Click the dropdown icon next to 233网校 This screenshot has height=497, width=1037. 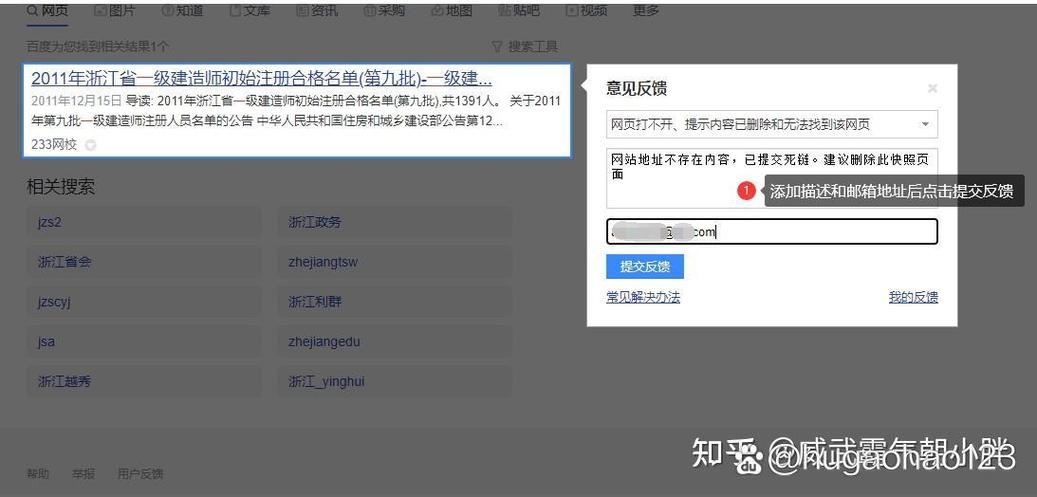tap(90, 145)
